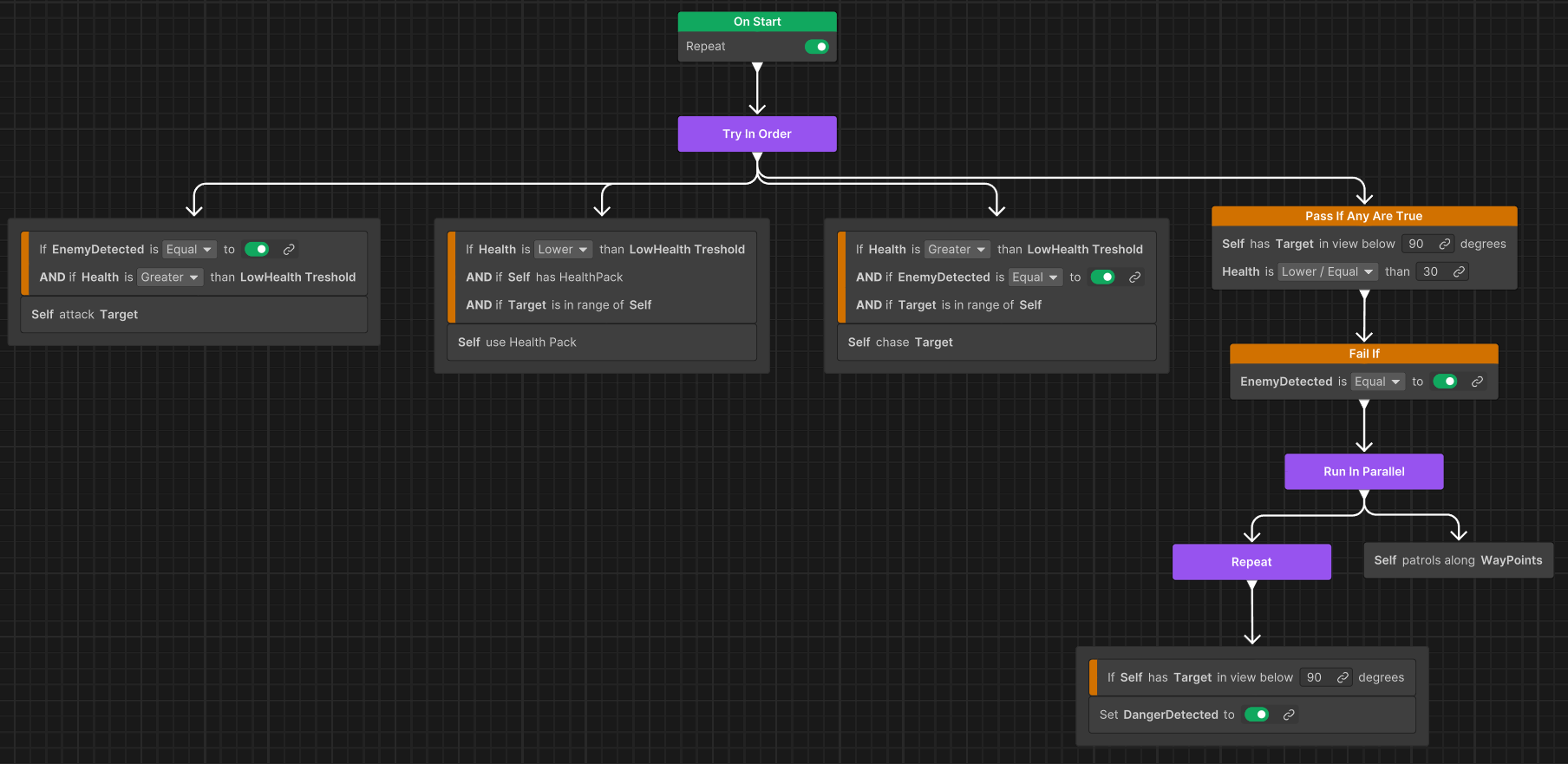Open the Greater dropdown in the chase Target node
The width and height of the screenshot is (1568, 764).
pos(957,250)
